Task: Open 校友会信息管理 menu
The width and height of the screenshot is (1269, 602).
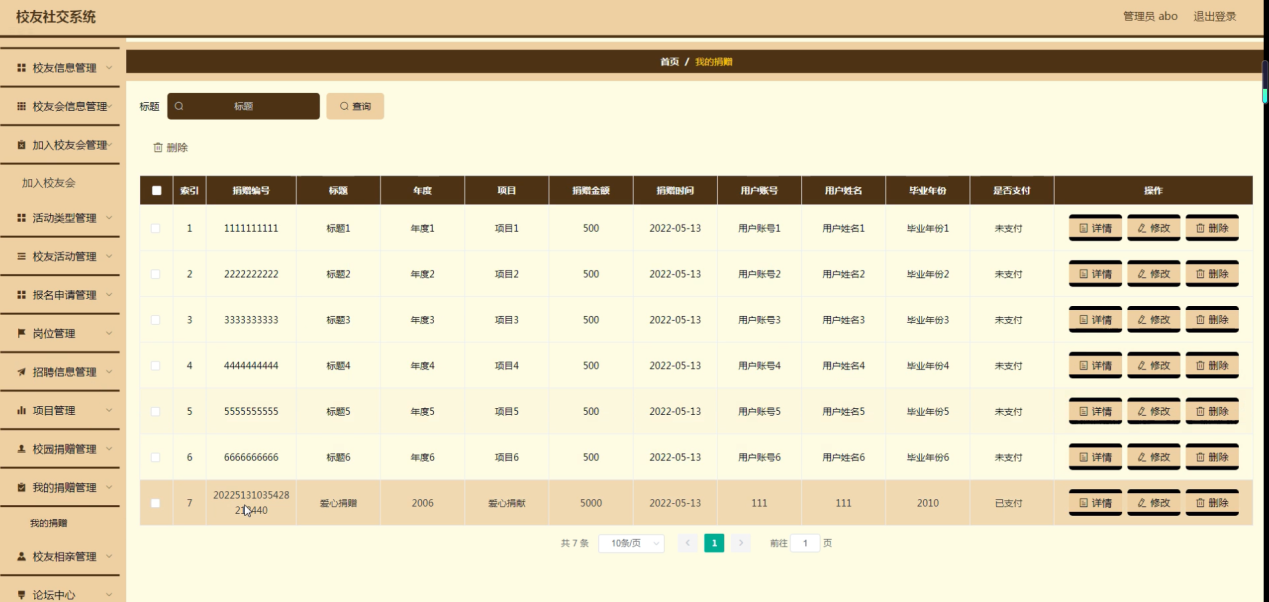Action: click(x=60, y=106)
